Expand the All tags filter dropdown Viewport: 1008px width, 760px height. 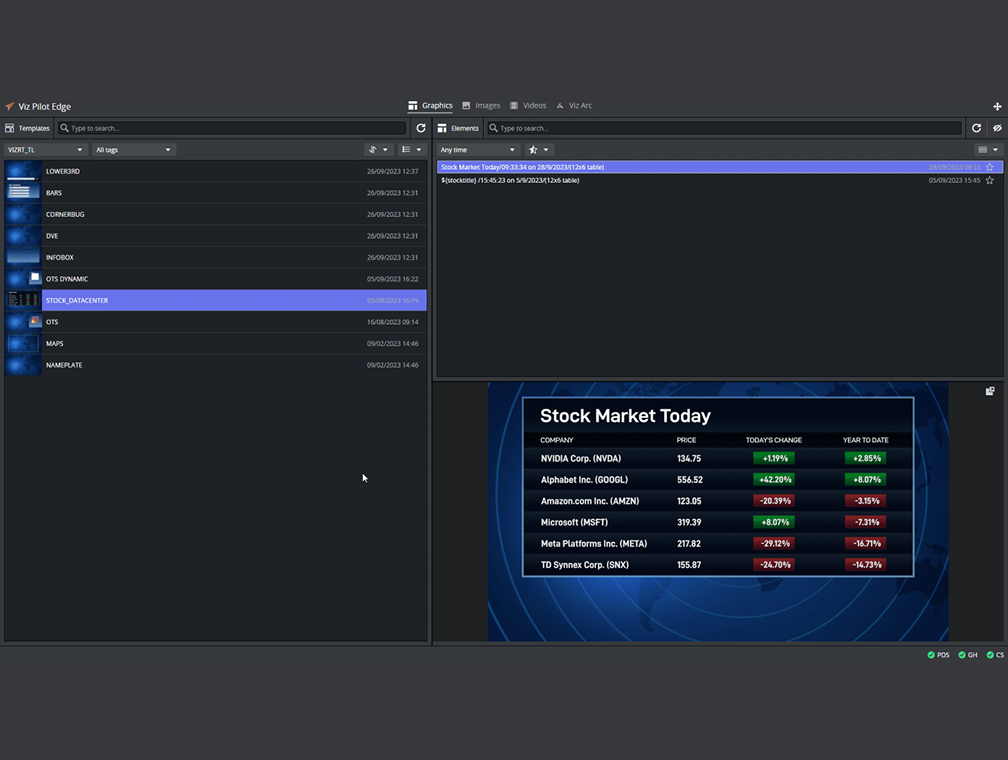[134, 150]
